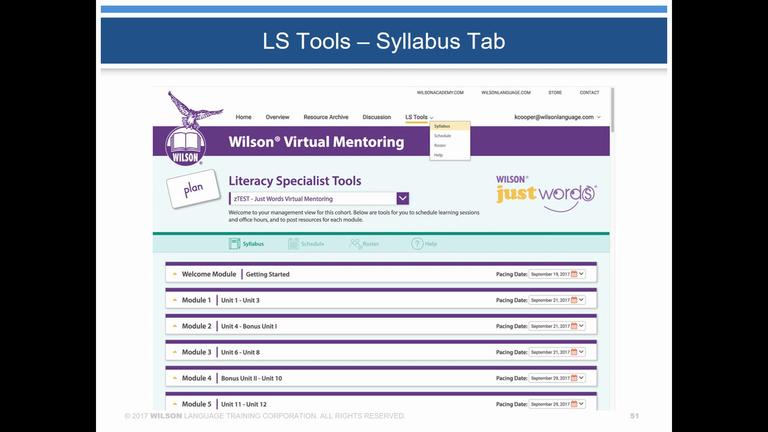Collapse the Module 5 row arrow
768x432 pixels.
coord(175,404)
